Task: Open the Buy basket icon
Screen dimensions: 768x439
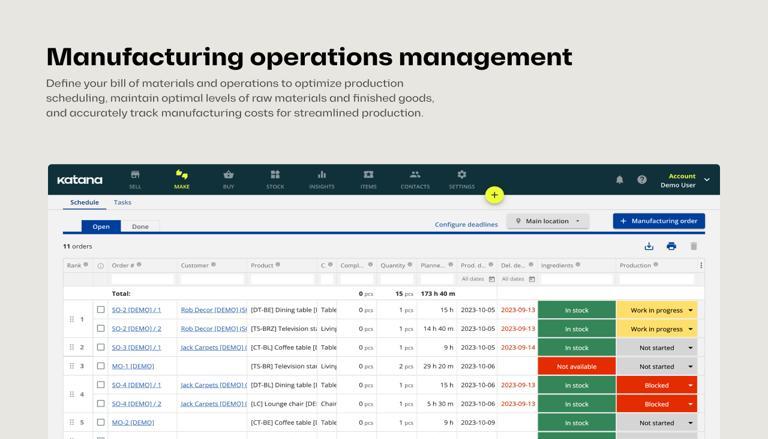Action: (x=228, y=175)
